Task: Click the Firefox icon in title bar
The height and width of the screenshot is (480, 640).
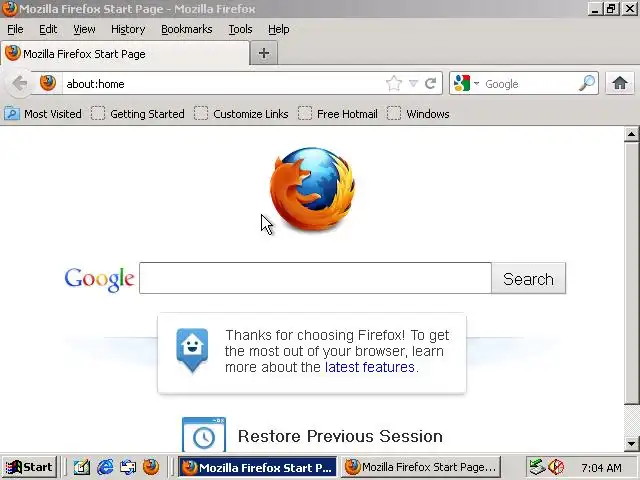Action: pos(9,9)
